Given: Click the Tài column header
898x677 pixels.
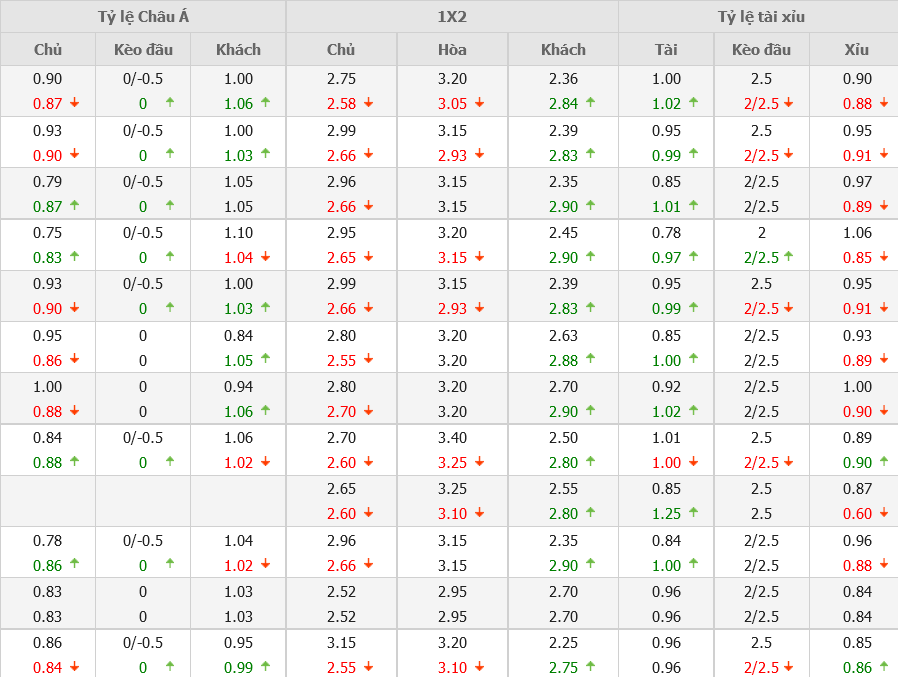Looking at the screenshot, I should point(666,49).
